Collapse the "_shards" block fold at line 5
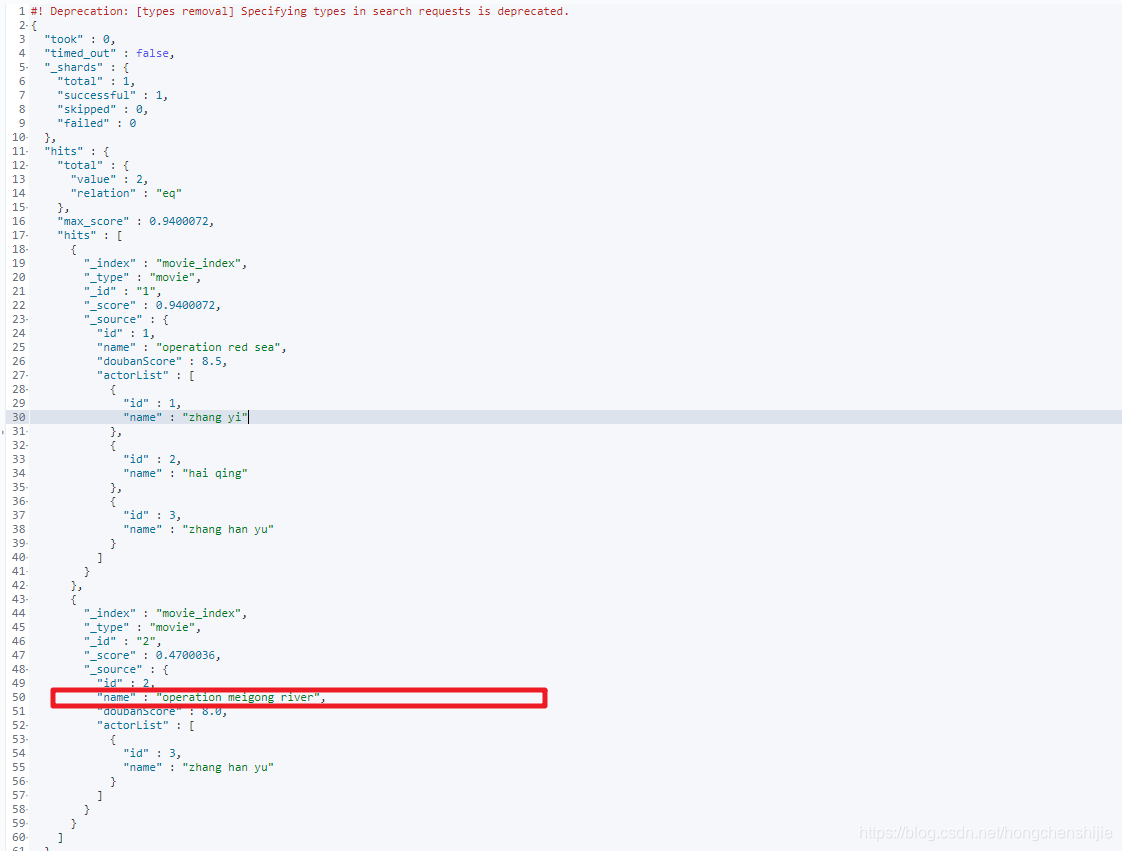Viewport: 1122px width, 851px height. (x=27, y=67)
